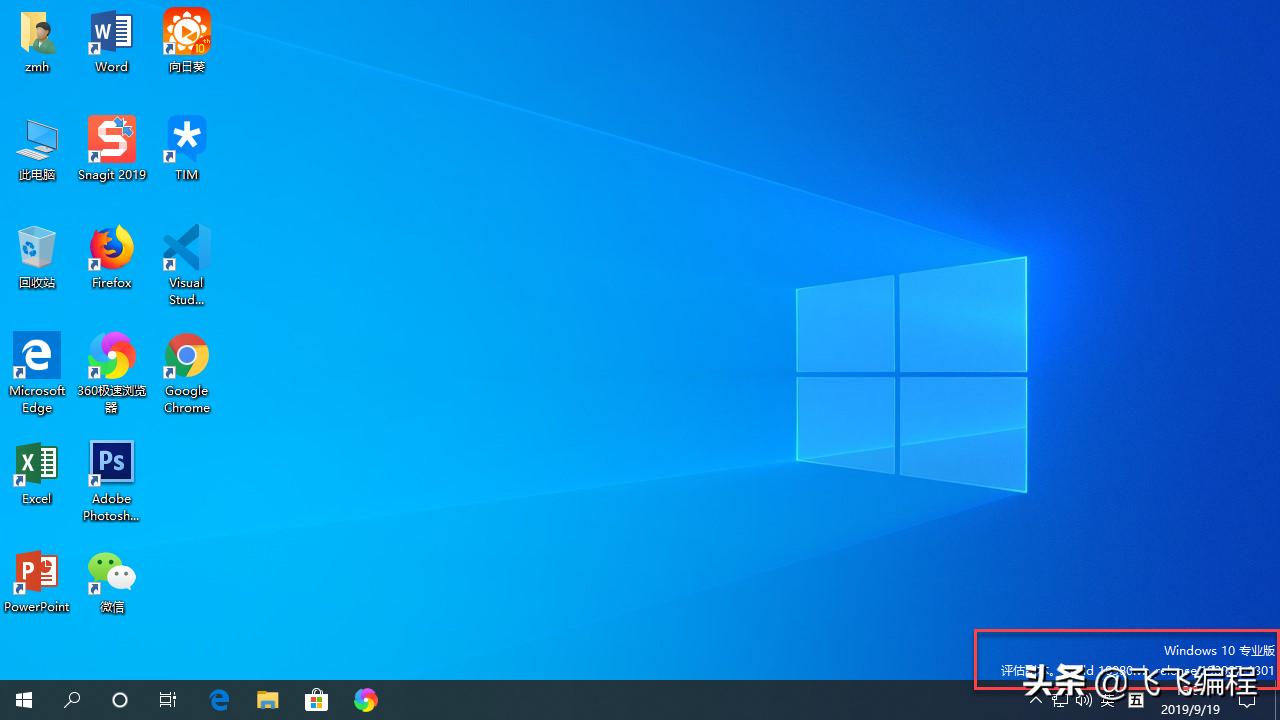Viewport: 1280px width, 720px height.
Task: Launch Adobe Photoshop
Action: pyautogui.click(x=111, y=460)
